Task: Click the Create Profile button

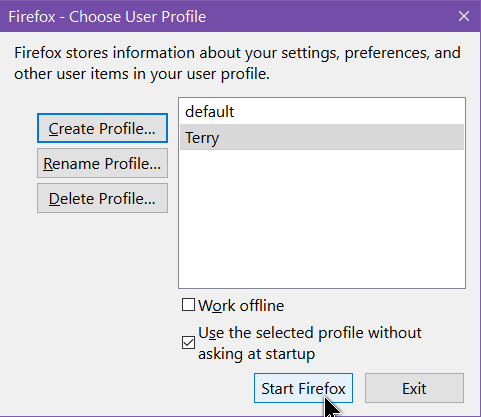Action: pyautogui.click(x=102, y=128)
